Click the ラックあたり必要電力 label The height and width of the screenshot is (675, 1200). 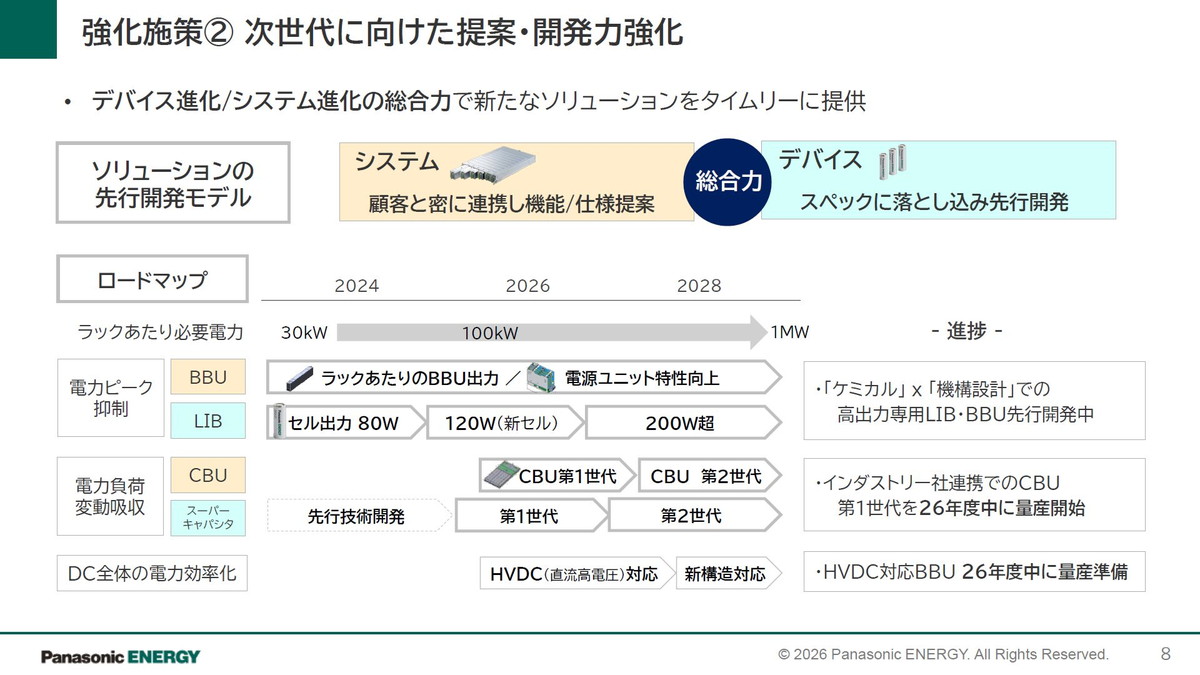point(161,332)
